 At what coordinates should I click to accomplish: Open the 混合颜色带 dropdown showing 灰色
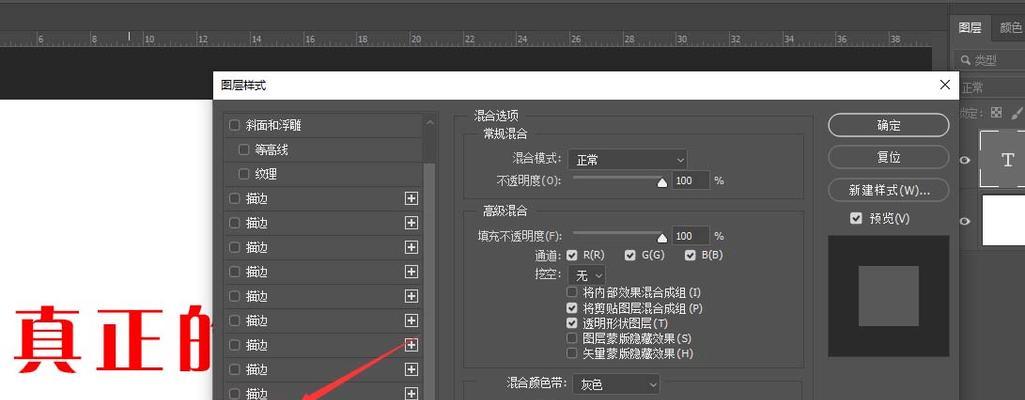pyautogui.click(x=616, y=384)
